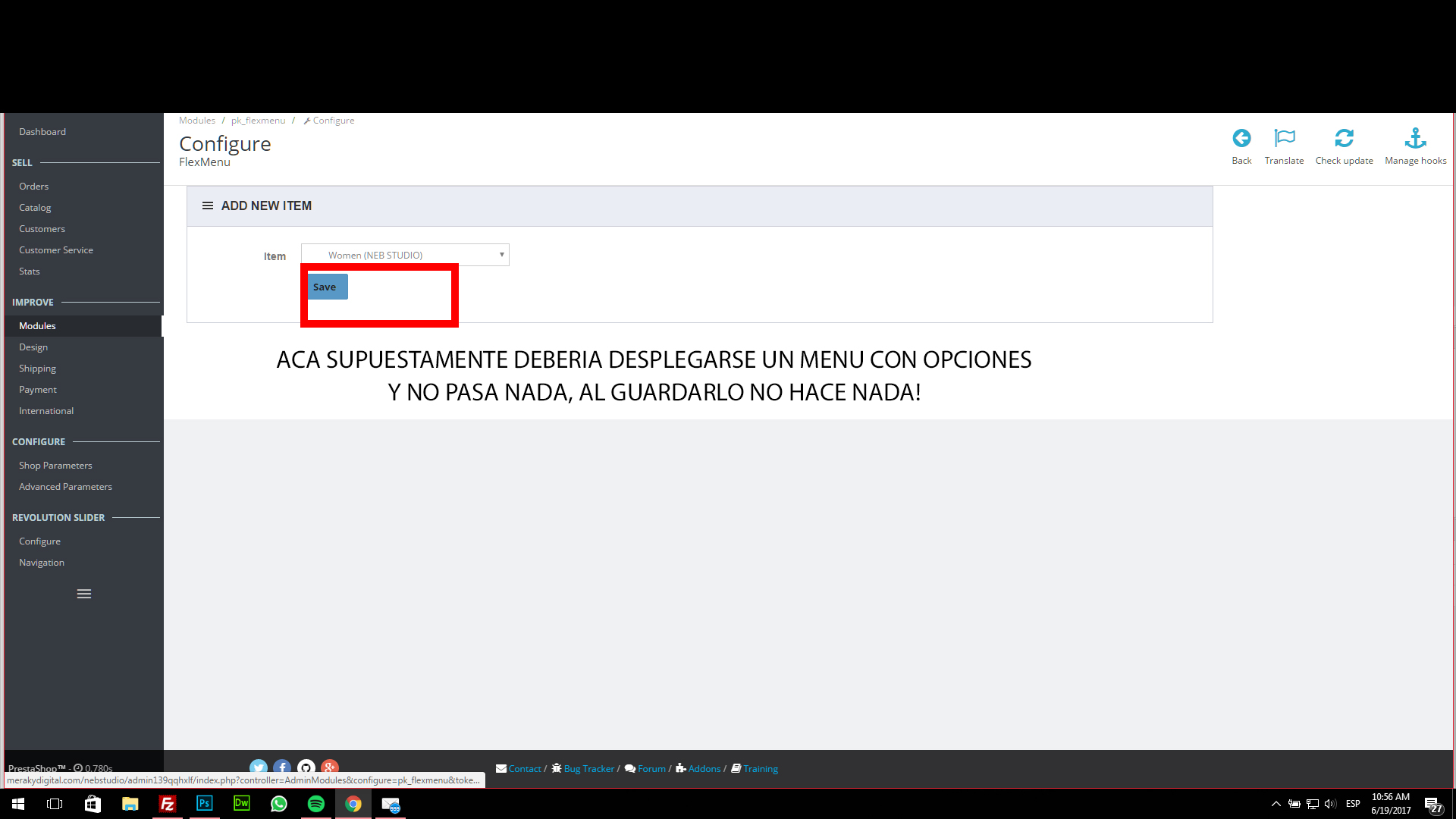
Task: Click the Facebook icon in the footer
Action: (x=282, y=767)
